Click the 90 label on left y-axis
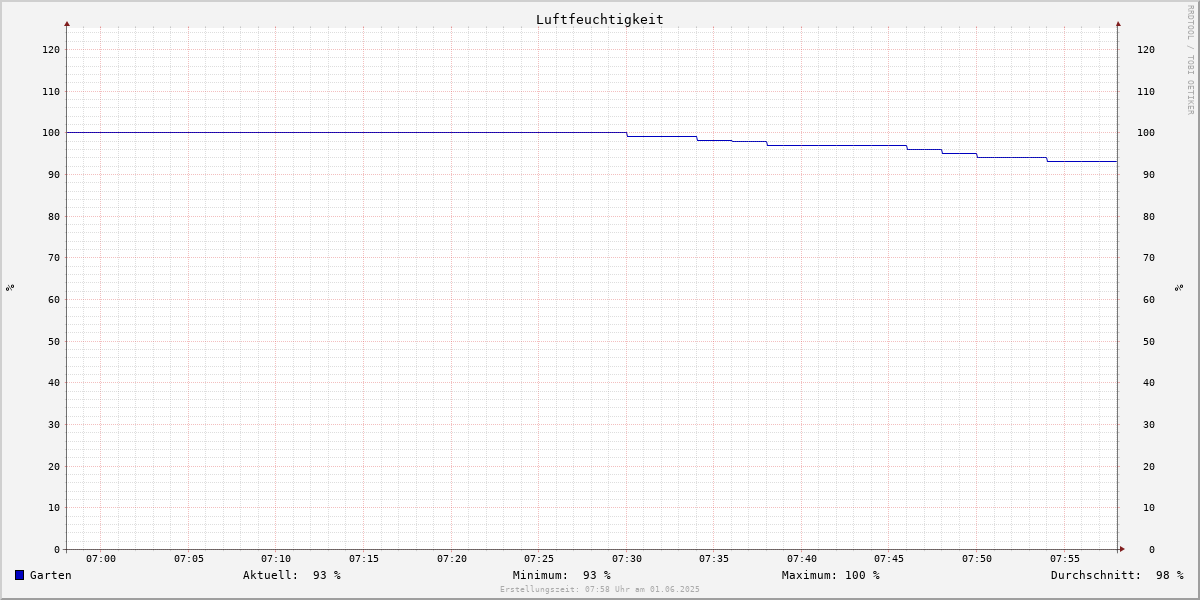This screenshot has width=1200, height=600. tap(54, 174)
